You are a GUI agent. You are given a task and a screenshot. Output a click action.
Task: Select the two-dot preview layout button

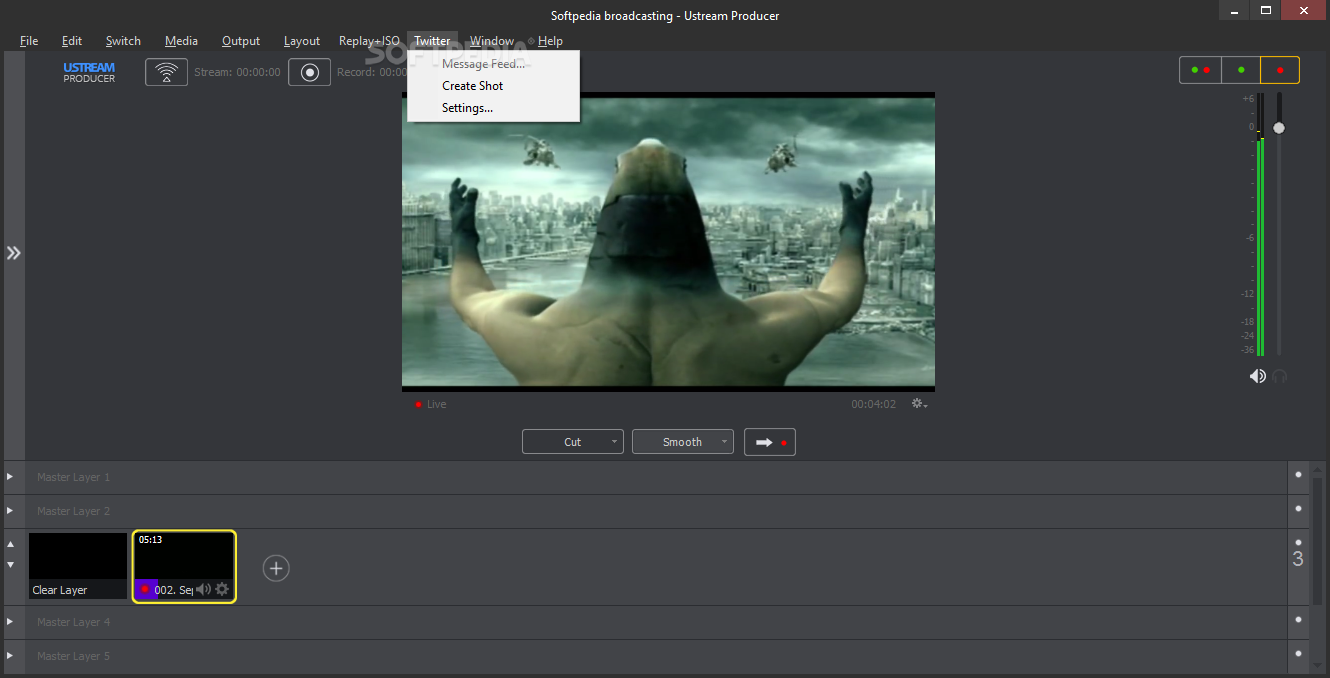[x=1201, y=70]
